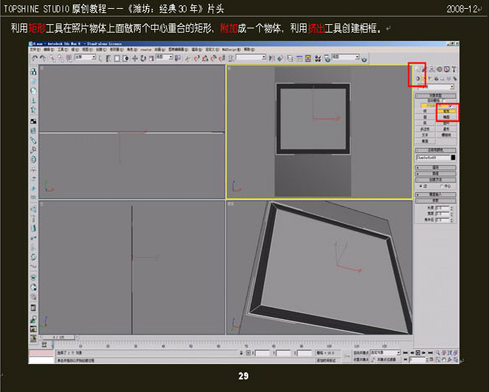Select the Unlink Selection tool
Image resolution: width=489 pixels, height=392 pixels.
[x=60, y=58]
